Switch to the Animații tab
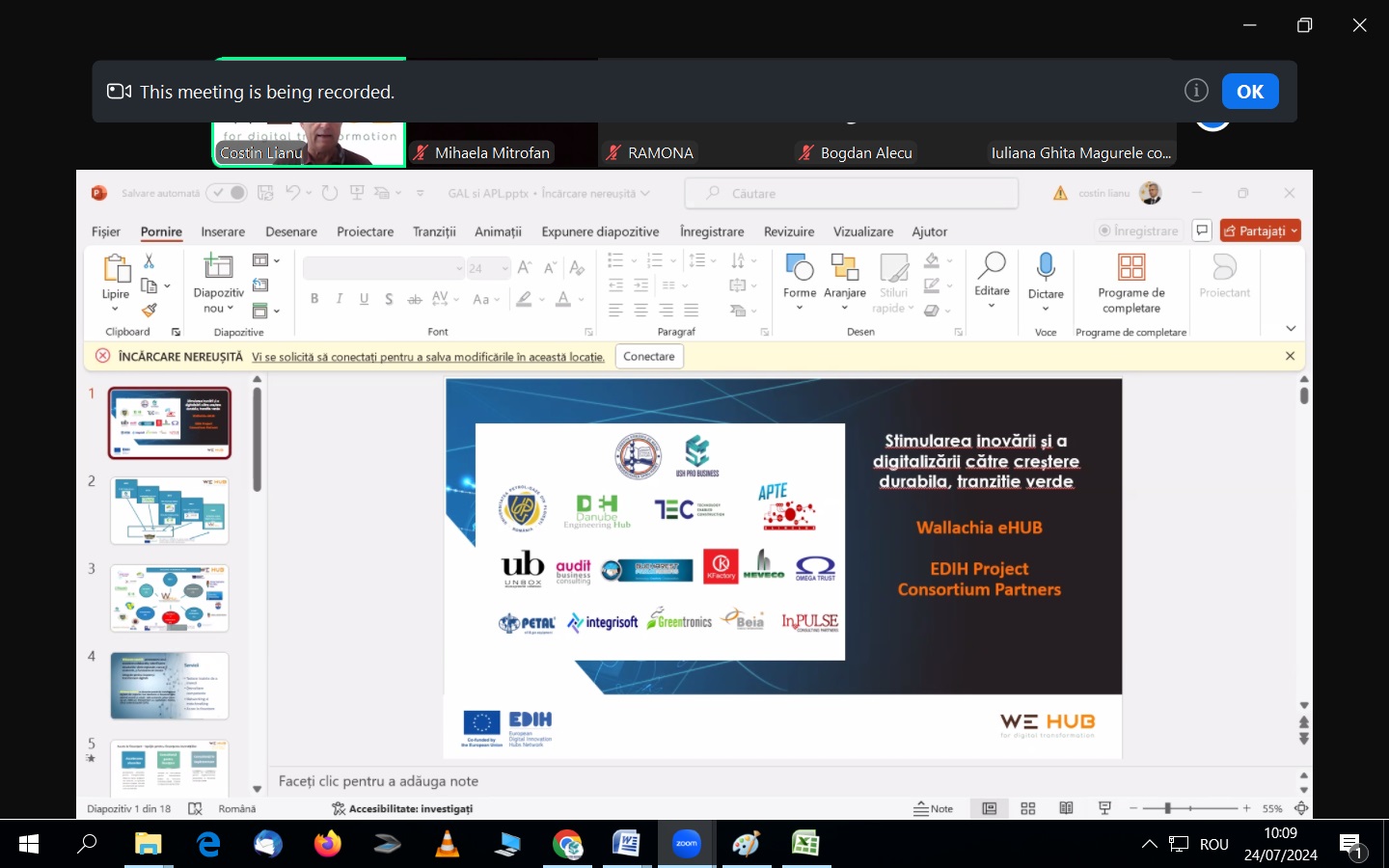This screenshot has width=1389, height=868. click(x=498, y=231)
